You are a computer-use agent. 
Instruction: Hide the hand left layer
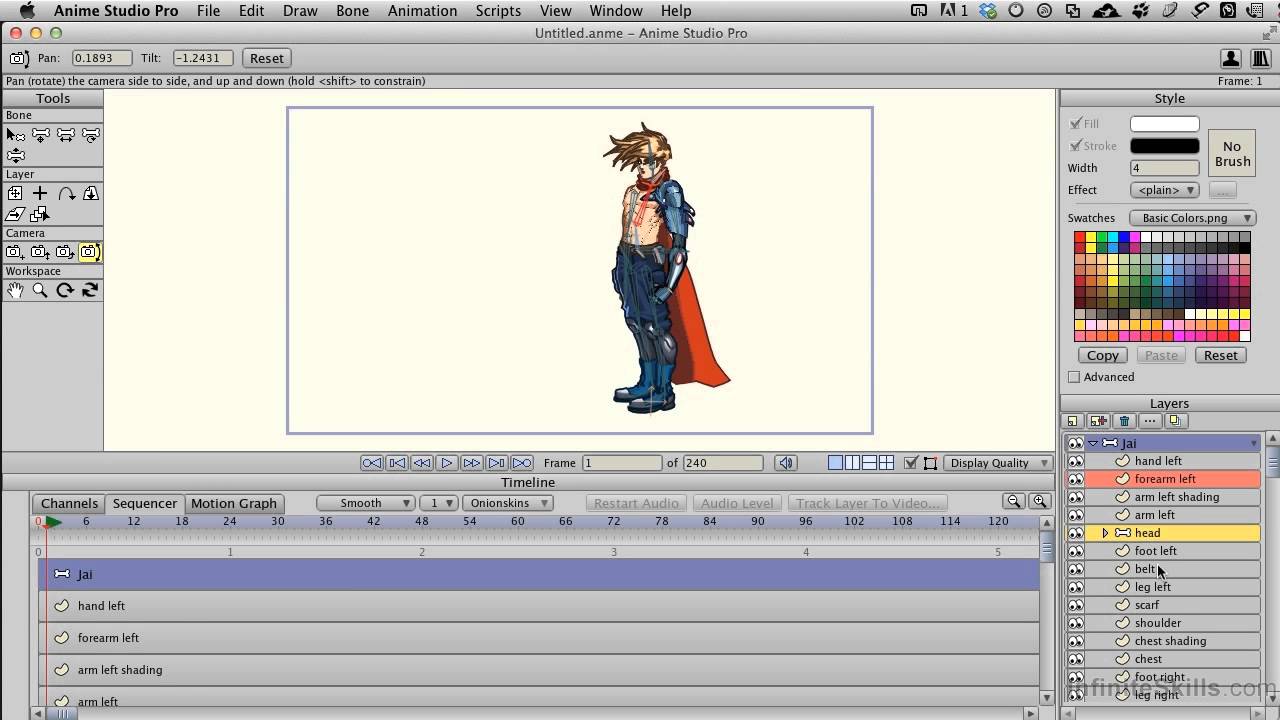1075,461
